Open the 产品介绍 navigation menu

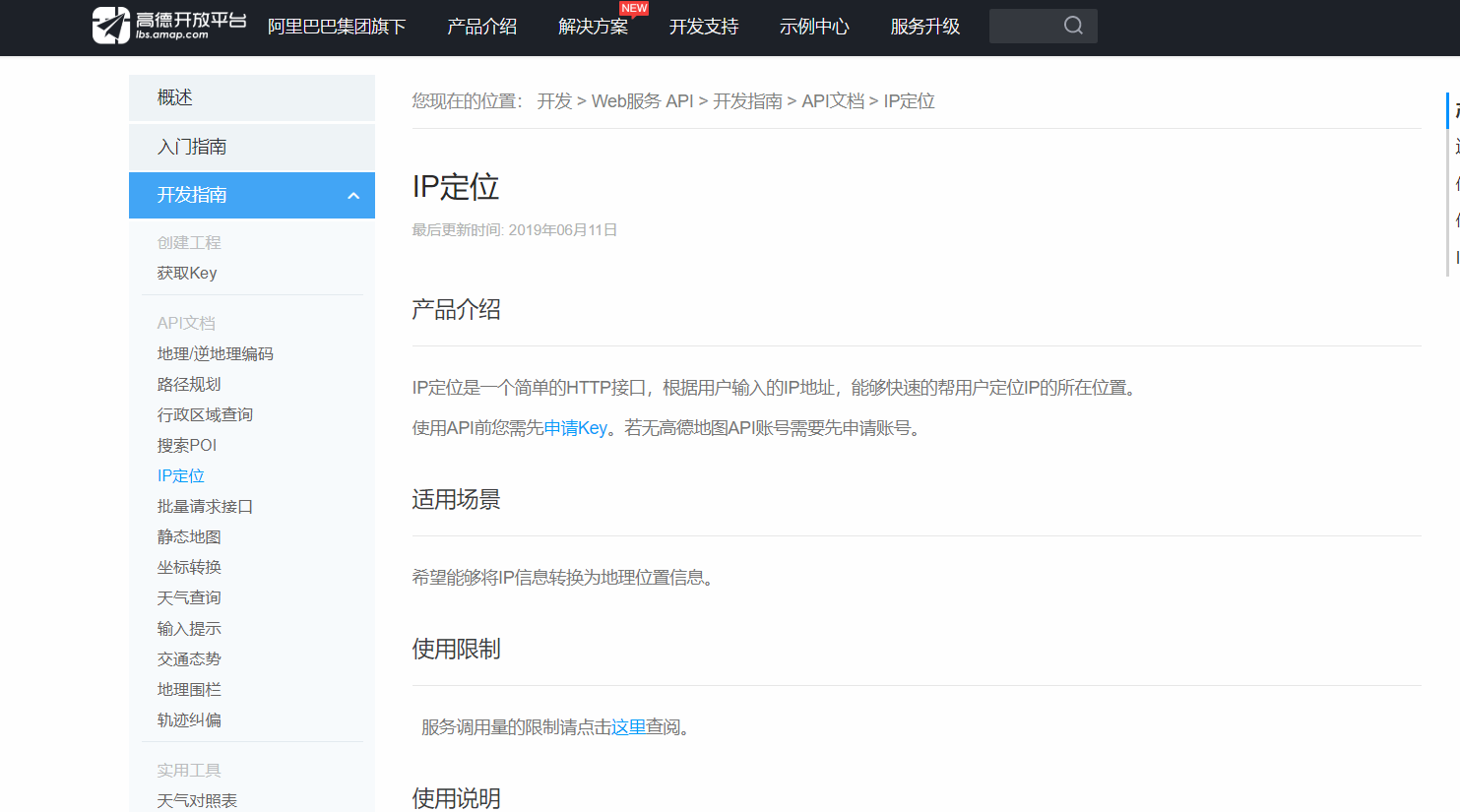click(482, 27)
